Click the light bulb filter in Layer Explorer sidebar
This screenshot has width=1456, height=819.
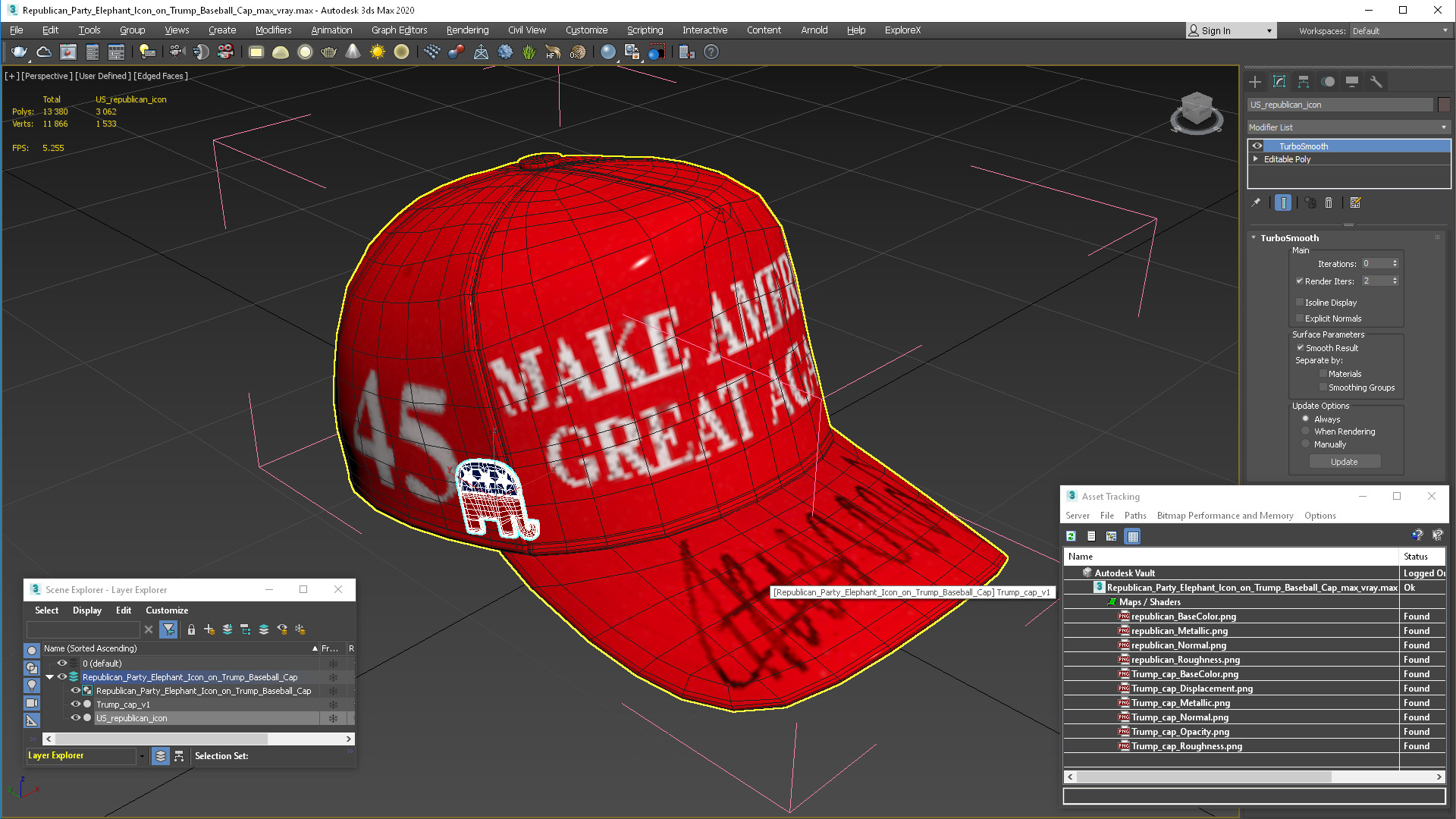point(32,685)
